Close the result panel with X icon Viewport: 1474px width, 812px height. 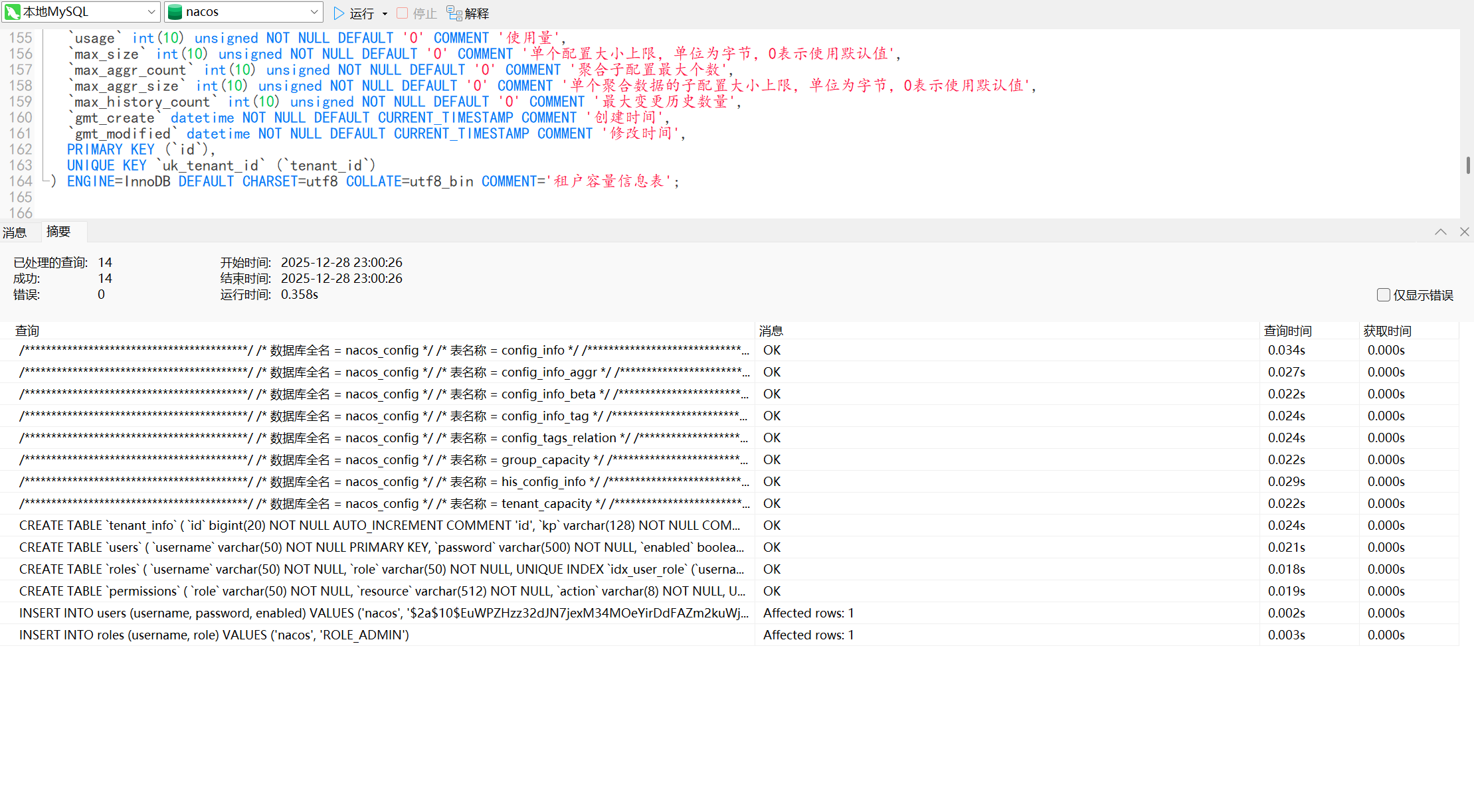(1464, 232)
